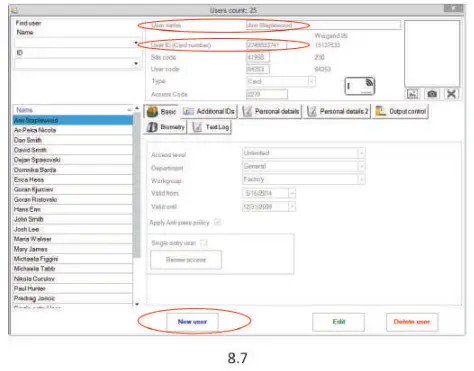Expand the Find user Name dropdown
The image size is (474, 371).
point(136,43)
